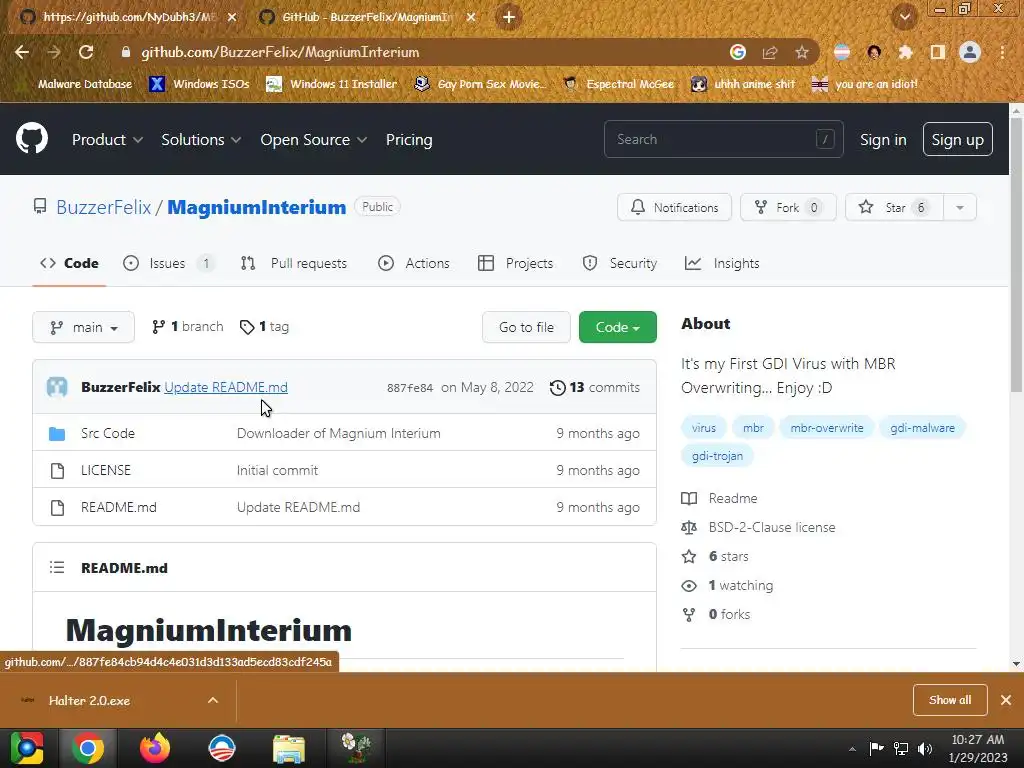This screenshot has width=1024, height=768.
Task: Fork the repository with Fork button
Action: click(x=788, y=208)
